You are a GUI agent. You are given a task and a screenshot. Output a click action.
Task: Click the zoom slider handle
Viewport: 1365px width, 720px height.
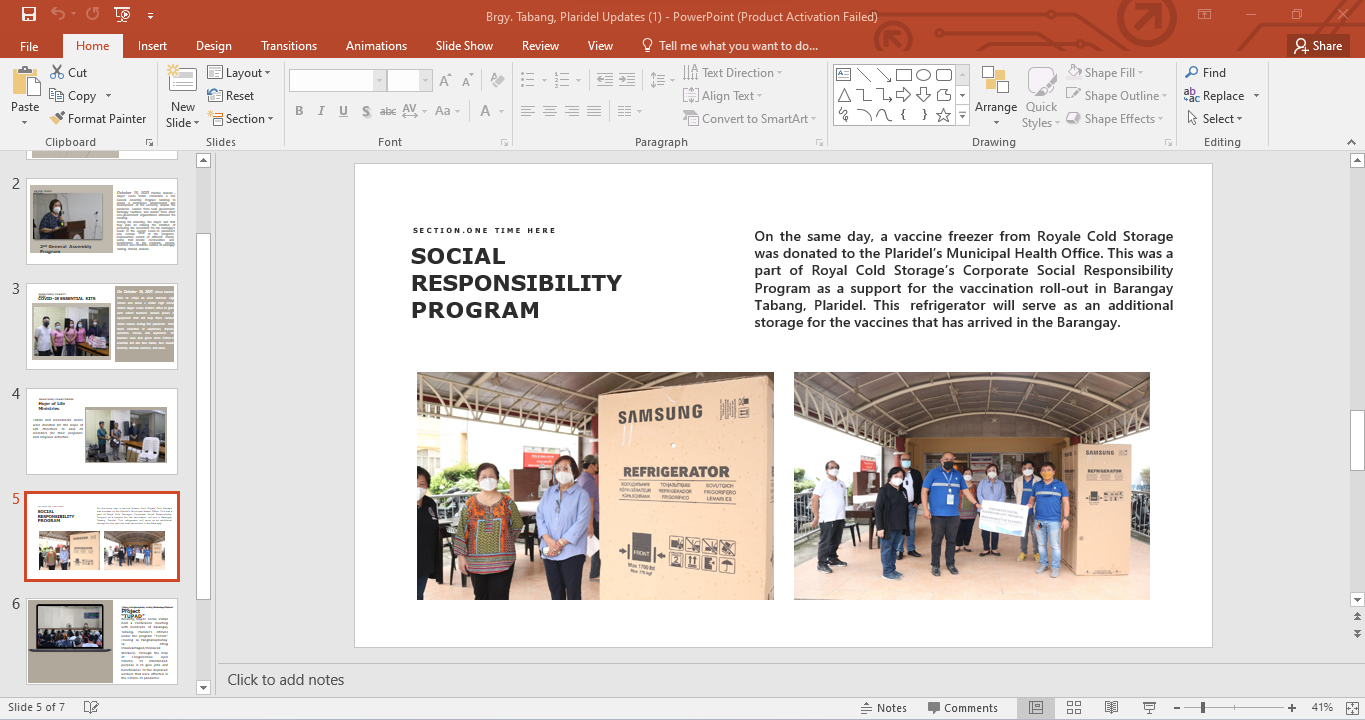[1203, 708]
